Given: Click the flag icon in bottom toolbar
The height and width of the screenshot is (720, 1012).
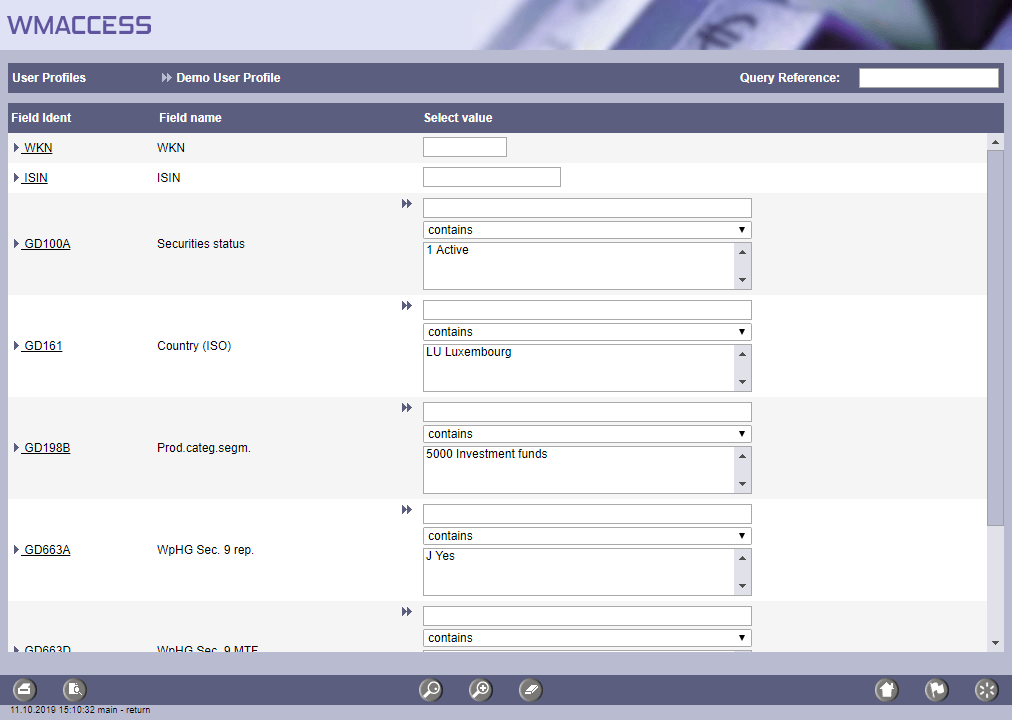Looking at the screenshot, I should click(936, 690).
